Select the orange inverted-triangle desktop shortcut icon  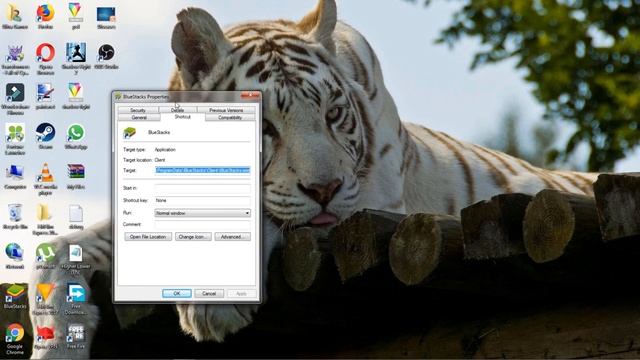tap(45, 293)
